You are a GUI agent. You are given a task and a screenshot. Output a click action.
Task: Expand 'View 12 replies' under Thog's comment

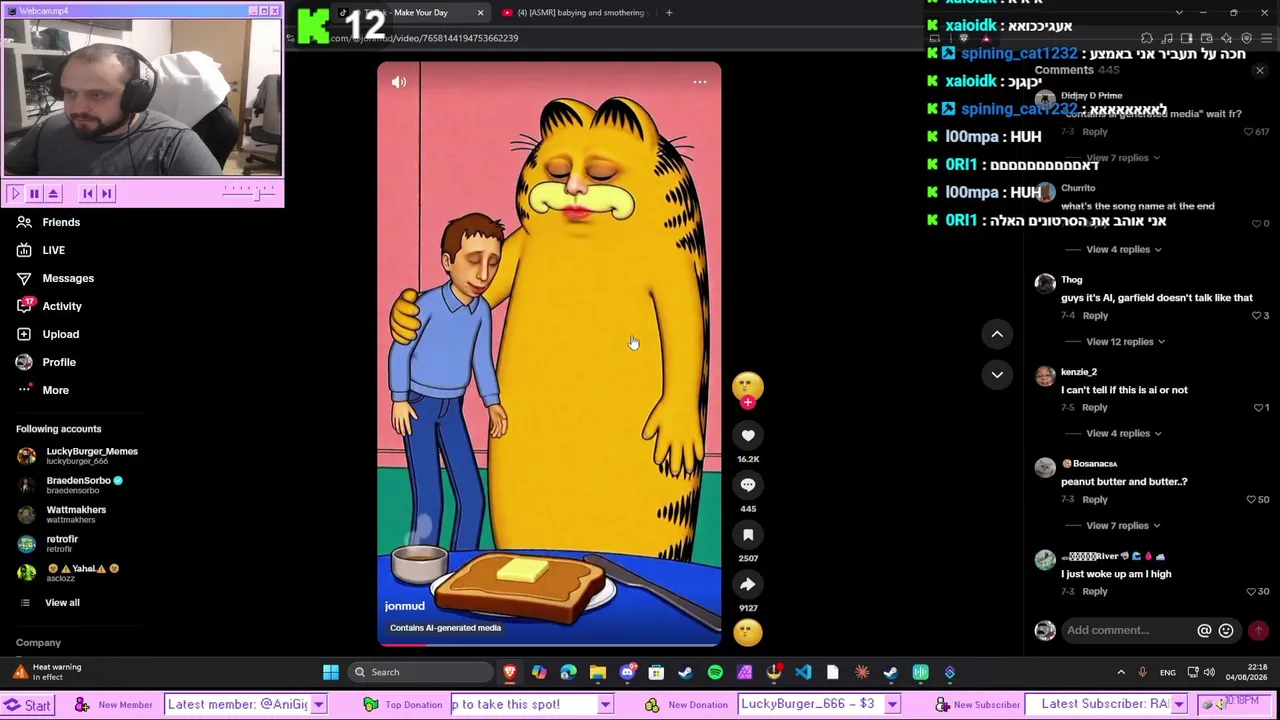pyautogui.click(x=1125, y=342)
